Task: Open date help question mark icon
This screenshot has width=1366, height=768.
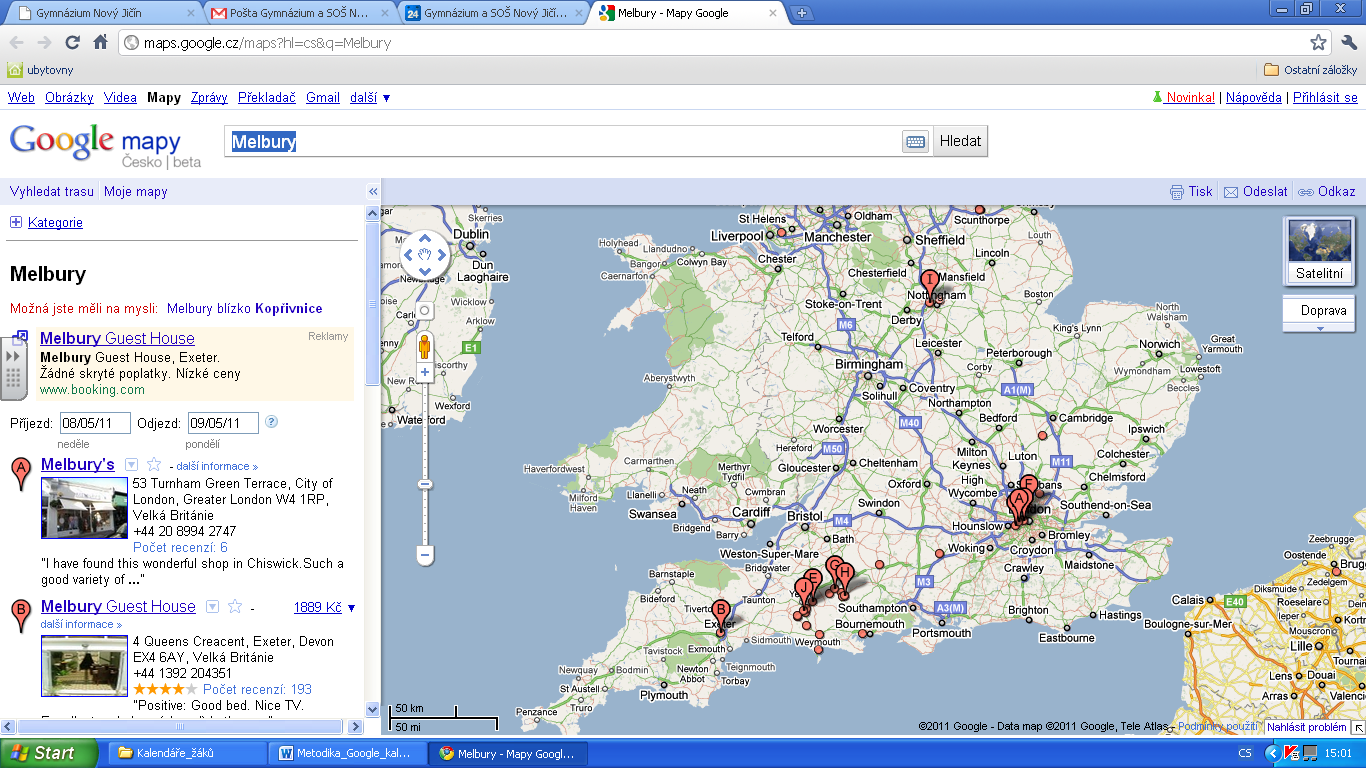Action: [x=271, y=422]
